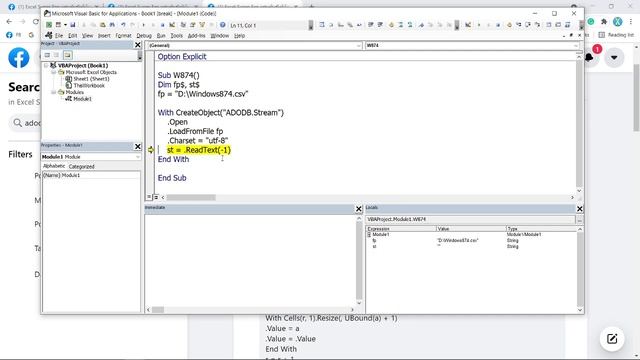The image size is (640, 360).
Task: Open the Object Browser toolbar icon
Action: [202, 25]
